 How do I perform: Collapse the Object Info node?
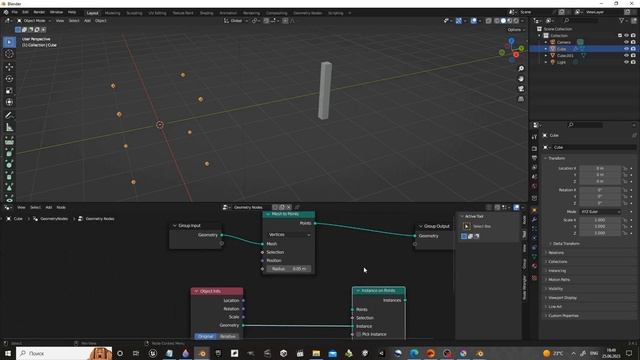click(x=196, y=291)
